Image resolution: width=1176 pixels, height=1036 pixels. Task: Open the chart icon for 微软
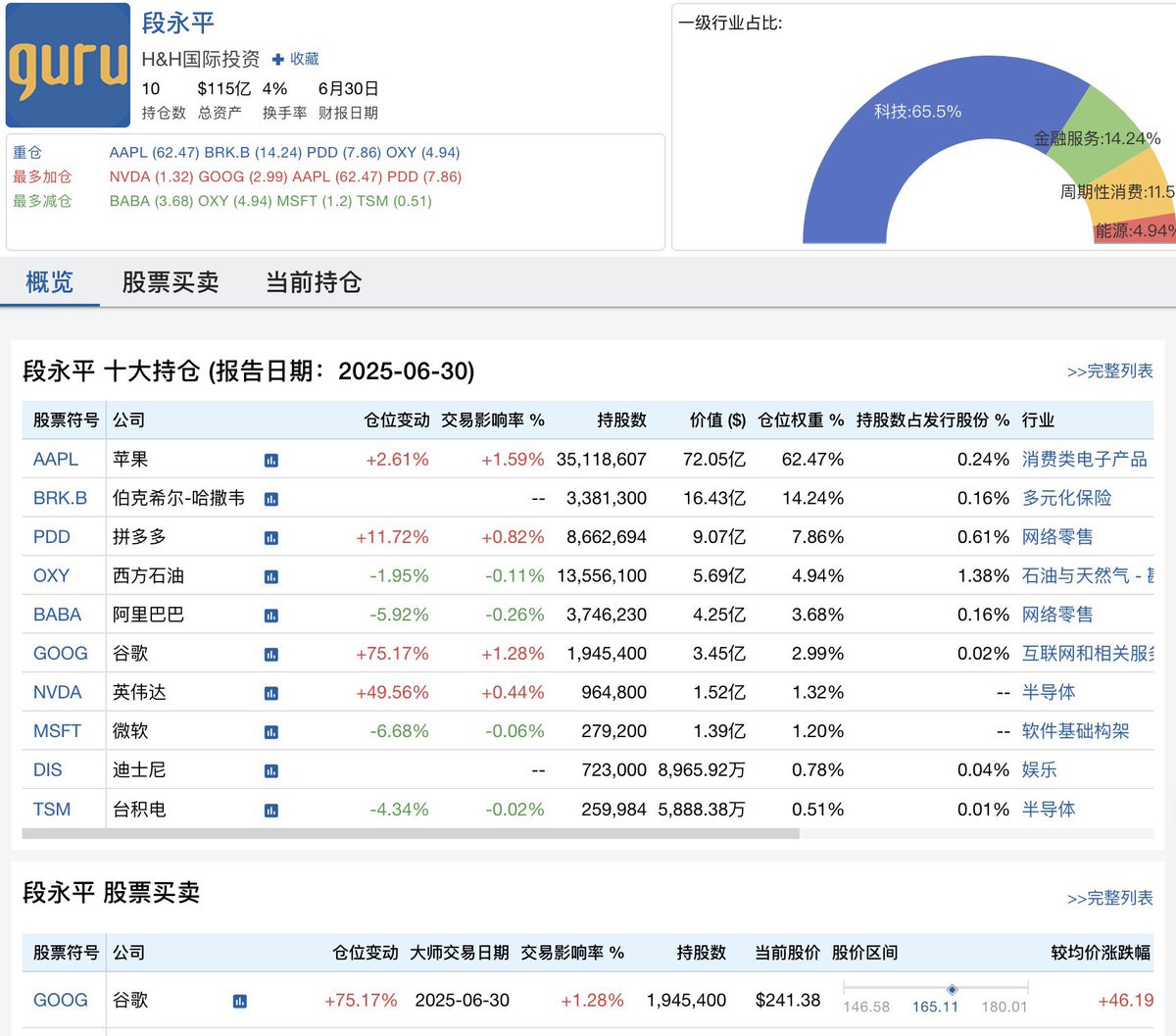(x=270, y=731)
